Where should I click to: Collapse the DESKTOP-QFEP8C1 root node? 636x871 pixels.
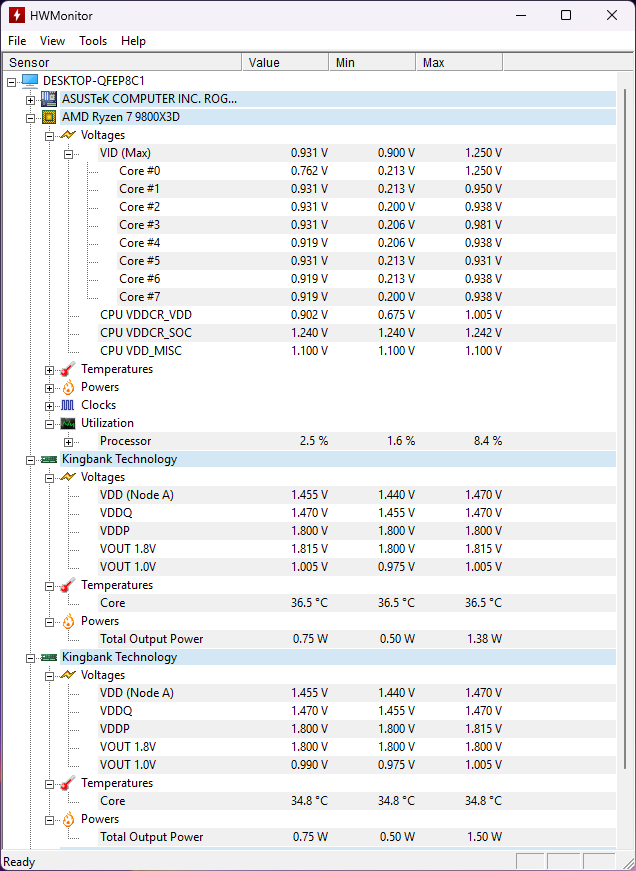[x=12, y=82]
